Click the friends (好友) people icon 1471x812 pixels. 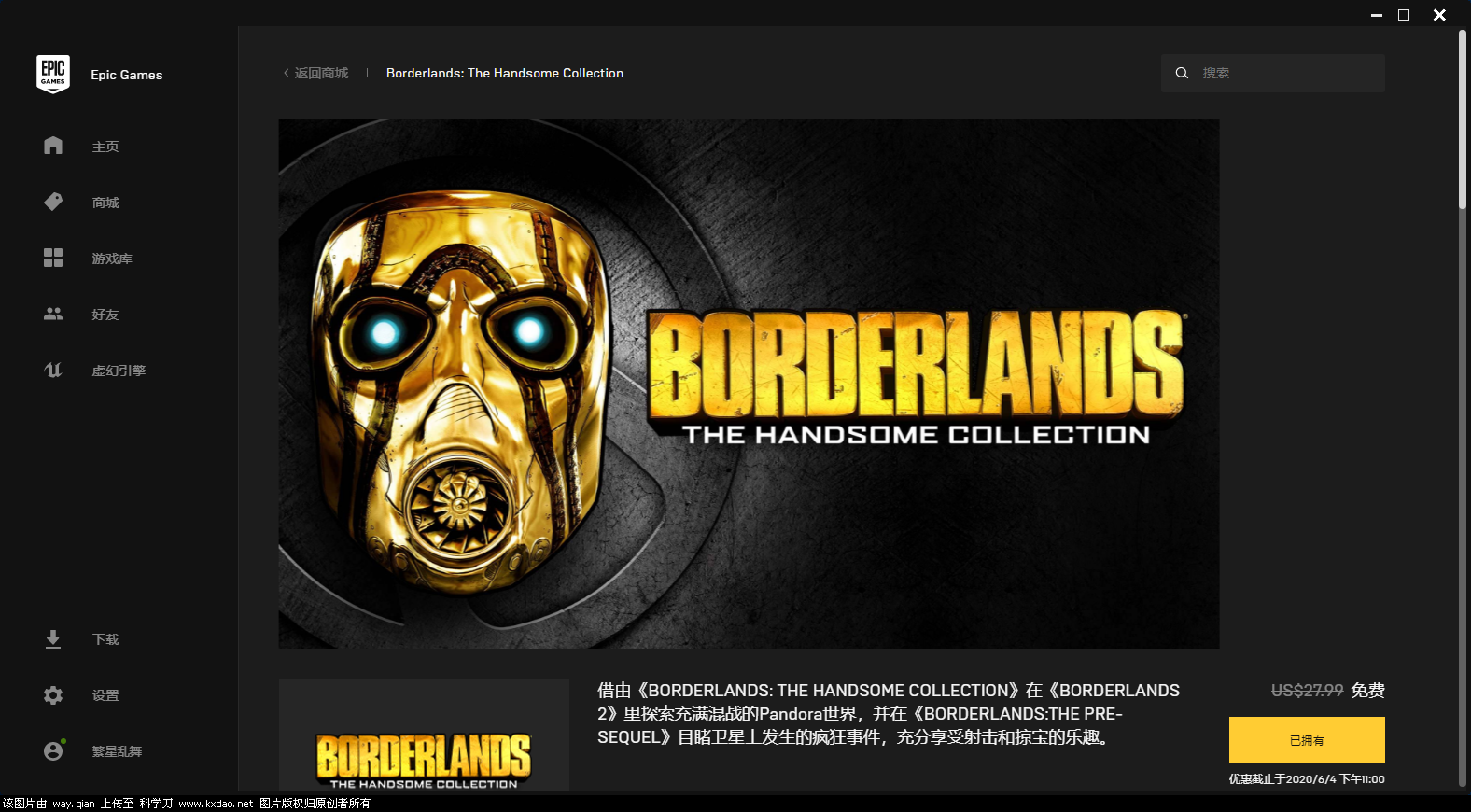point(53,314)
